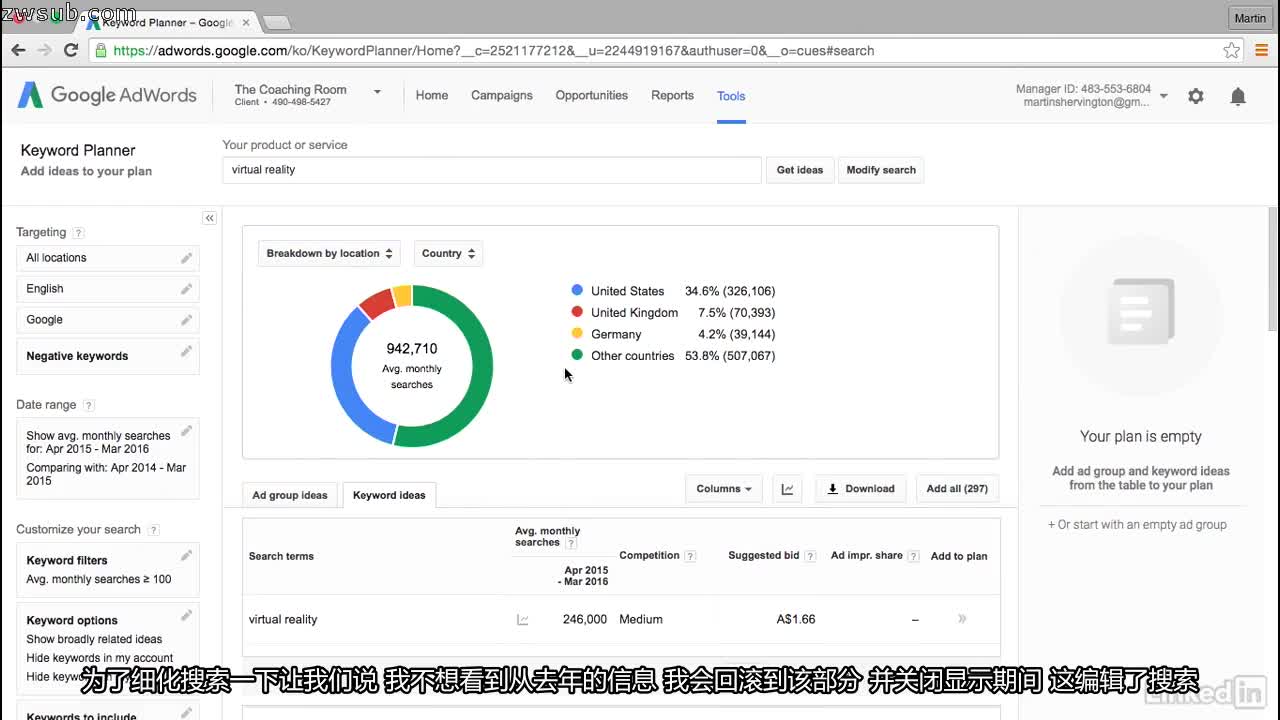Edit Negative keywords with the pencil icon
The width and height of the screenshot is (1280, 720).
coord(186,352)
